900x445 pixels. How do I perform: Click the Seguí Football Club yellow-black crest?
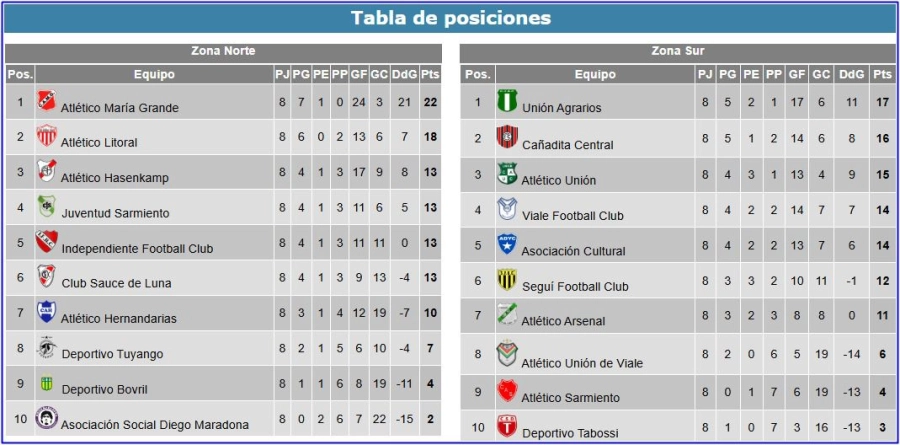pyautogui.click(x=507, y=279)
